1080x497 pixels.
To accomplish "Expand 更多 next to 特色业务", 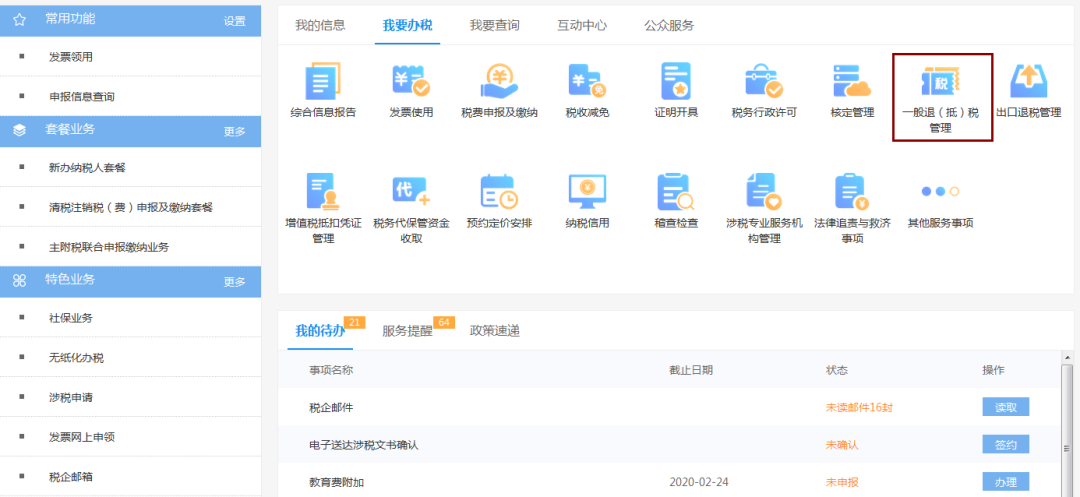I will pyautogui.click(x=234, y=282).
